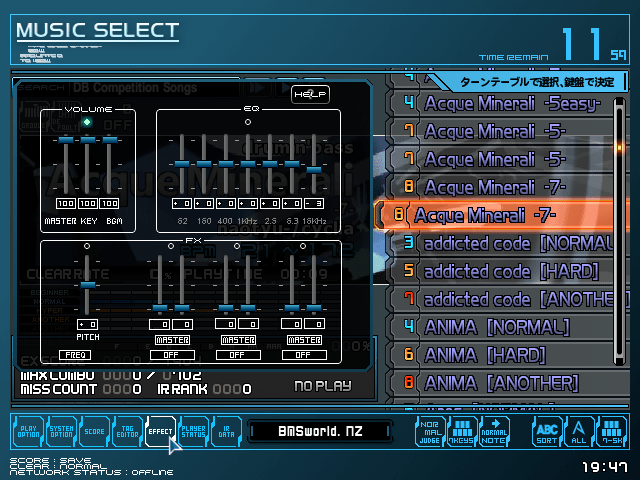Toggle the second FX slot enable indicator
Viewport: 640px width, 480px height.
(x=237, y=246)
